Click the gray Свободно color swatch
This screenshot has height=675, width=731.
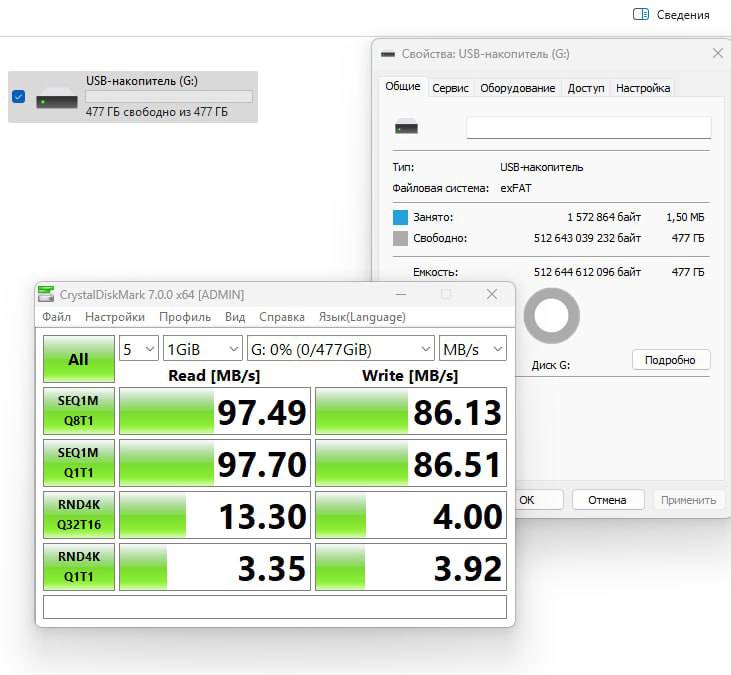pos(400,238)
